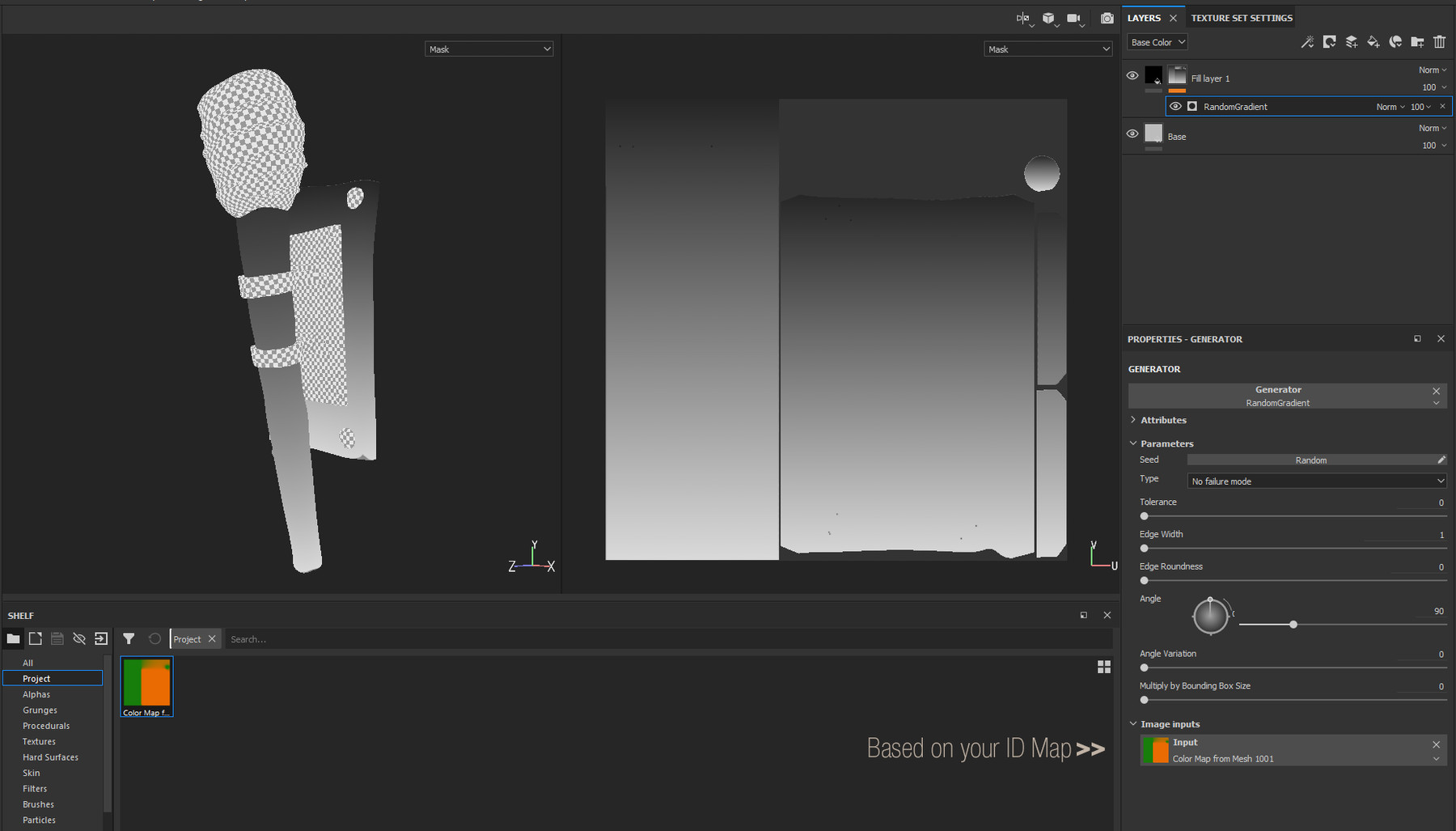Remove the Project filter tag
This screenshot has height=831, width=1456.
pos(212,638)
